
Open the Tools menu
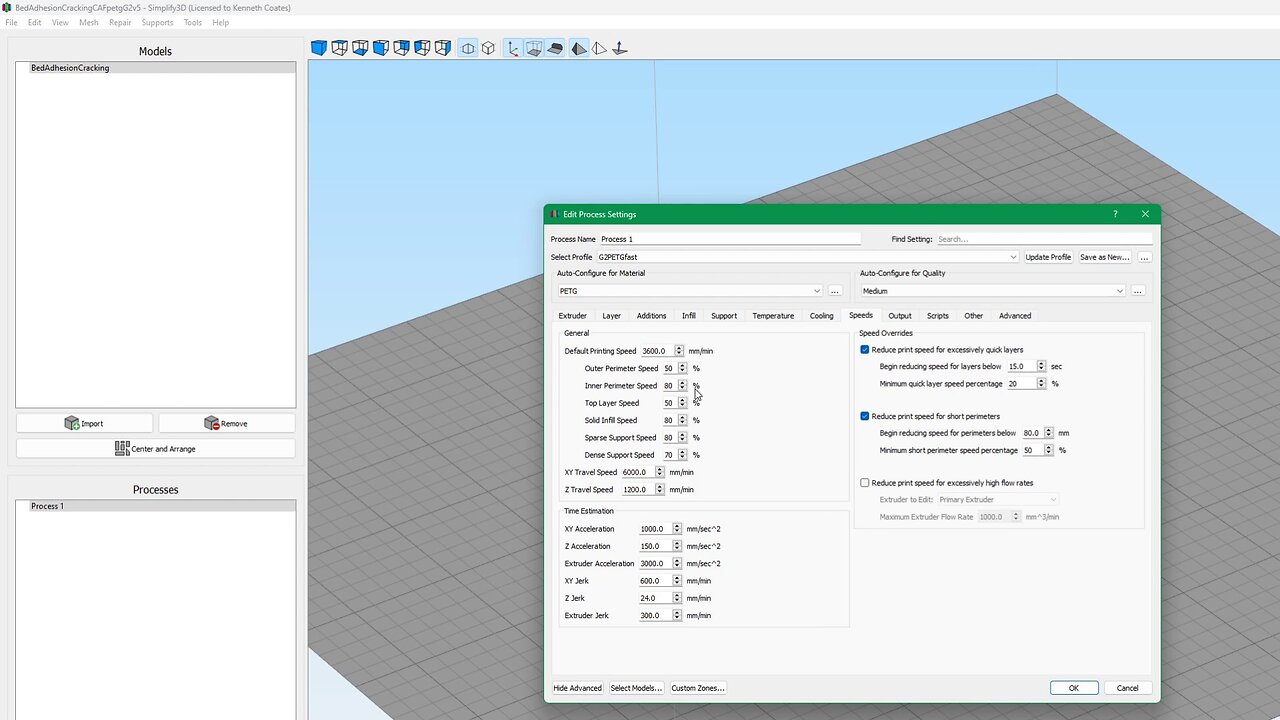193,22
